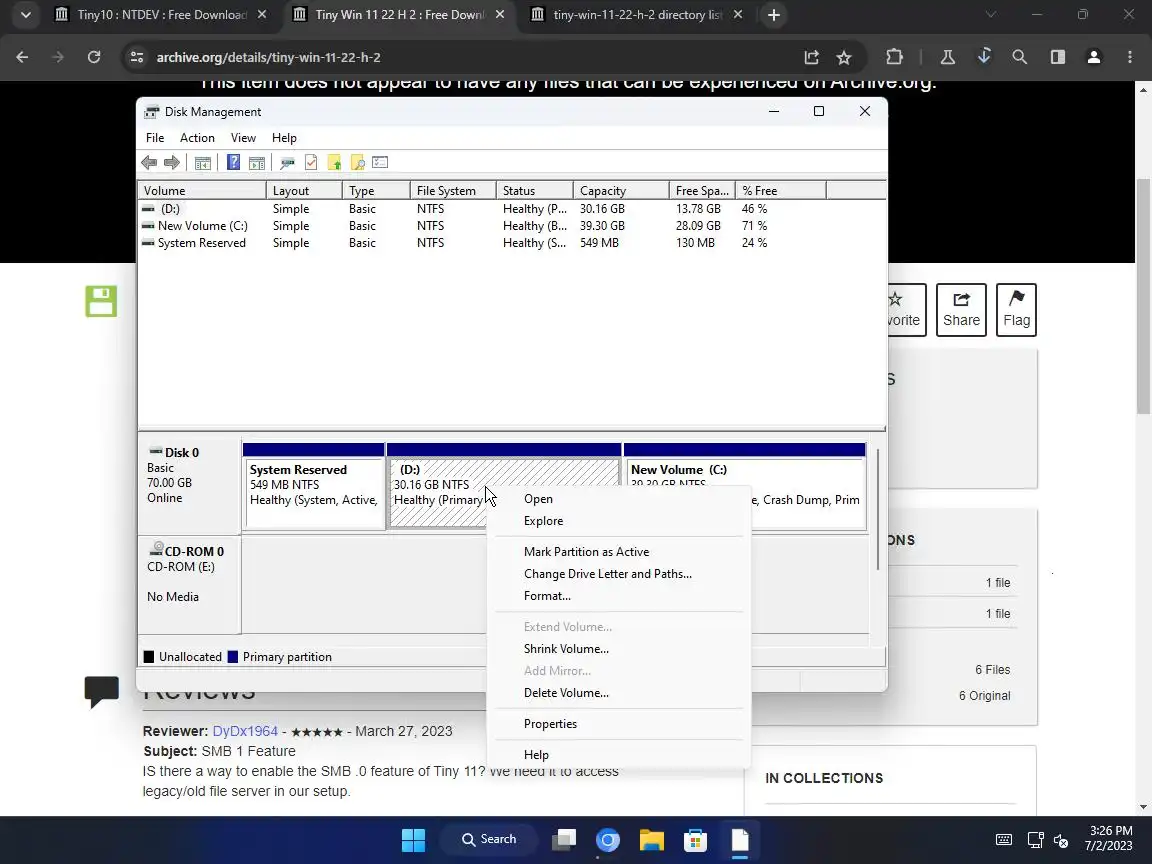Image resolution: width=1152 pixels, height=864 pixels.
Task: Select System Reserved row in volume list
Action: pyautogui.click(x=511, y=243)
